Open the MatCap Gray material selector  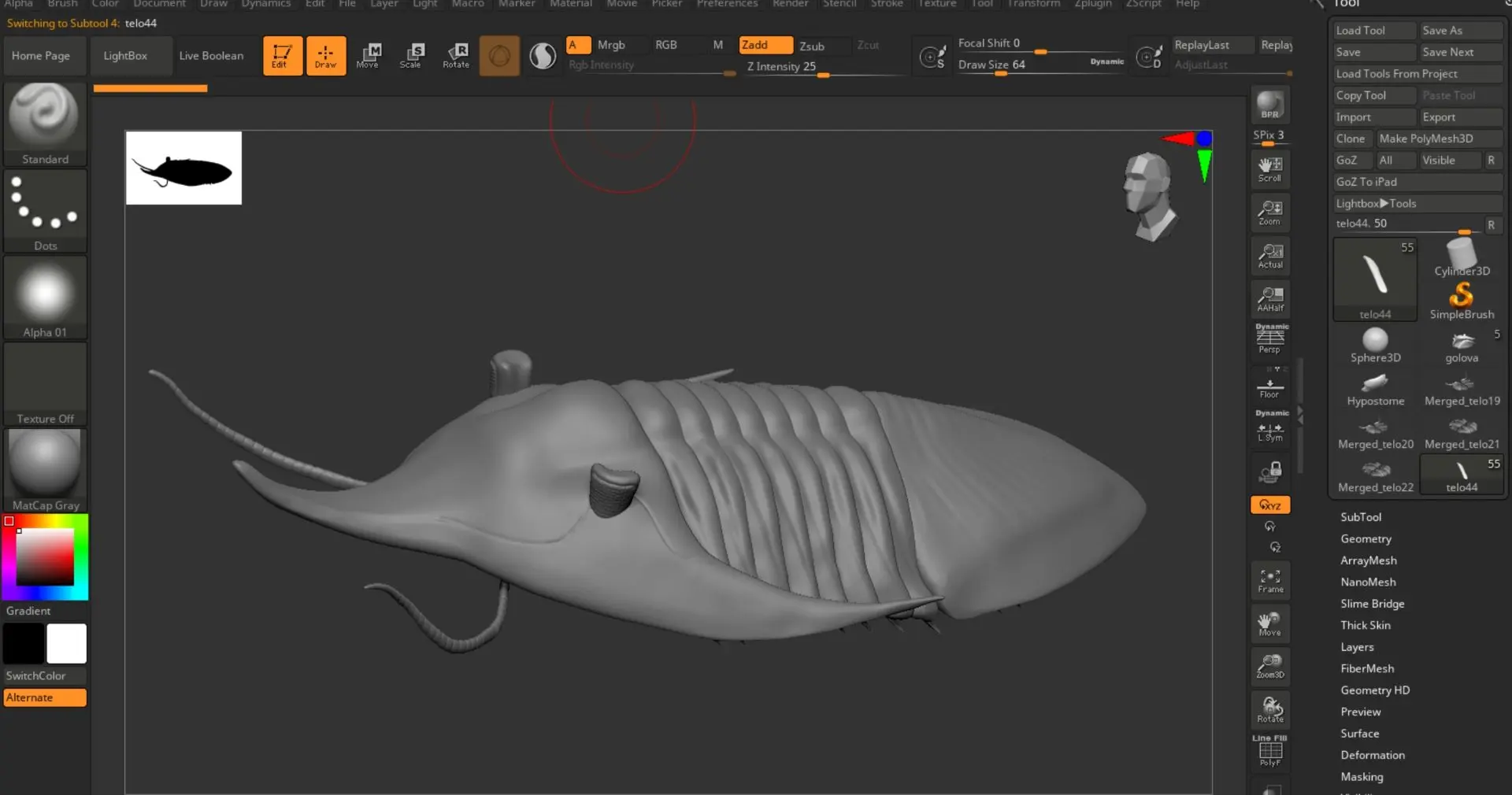[45, 471]
